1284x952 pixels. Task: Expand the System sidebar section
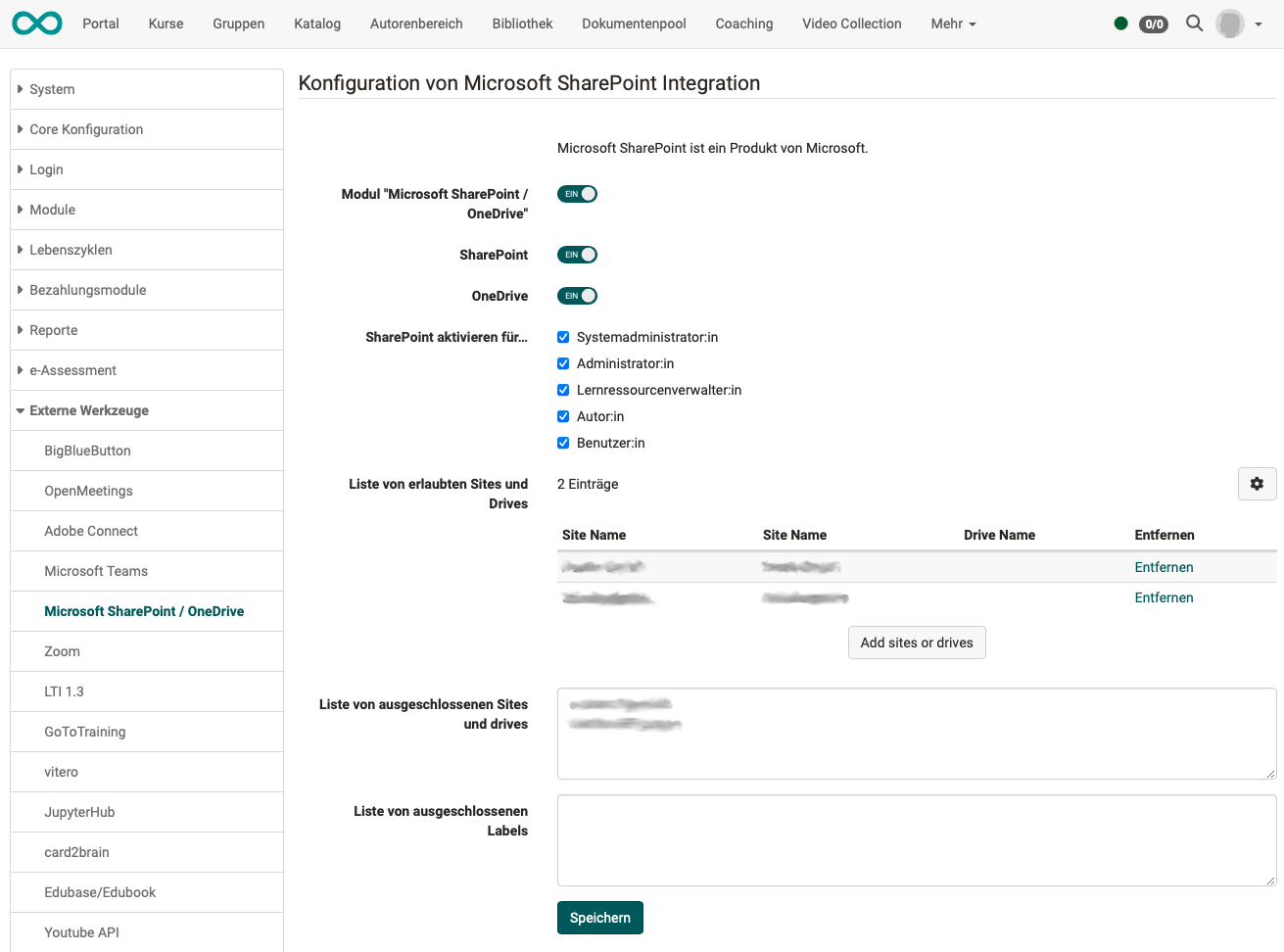51,88
